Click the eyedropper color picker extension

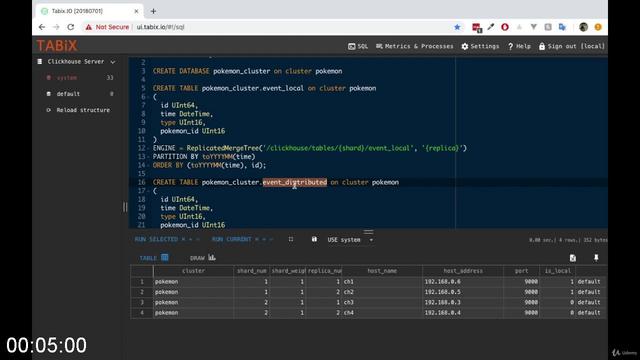click(x=491, y=27)
